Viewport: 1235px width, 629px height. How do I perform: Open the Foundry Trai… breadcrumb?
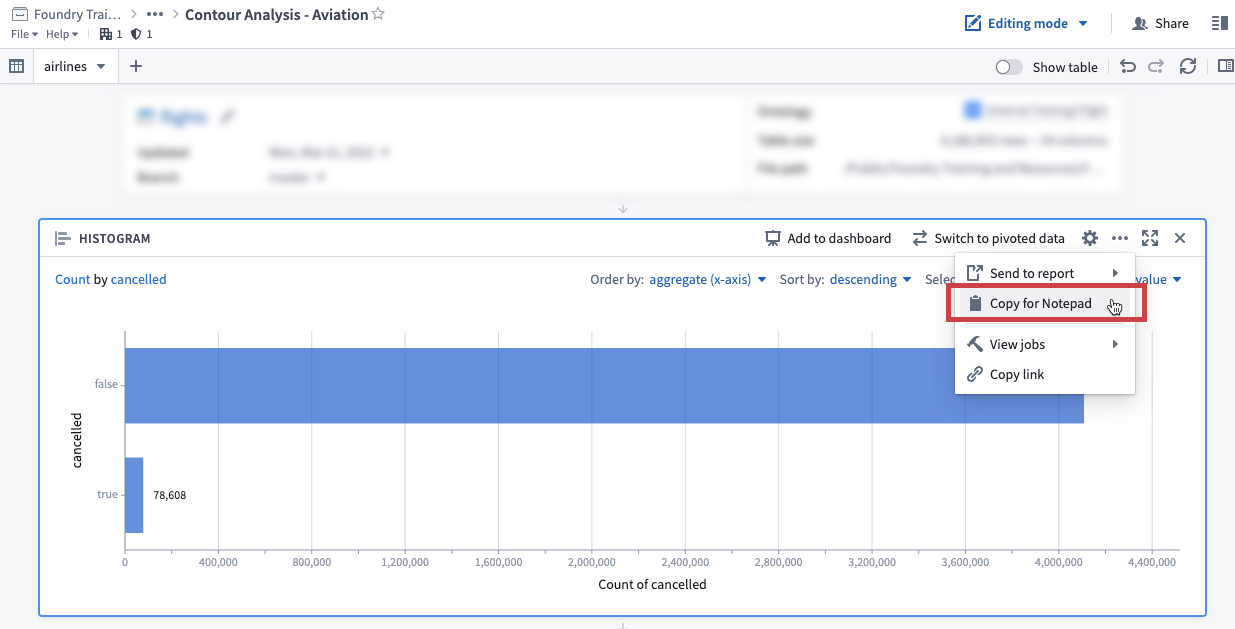[x=77, y=15]
